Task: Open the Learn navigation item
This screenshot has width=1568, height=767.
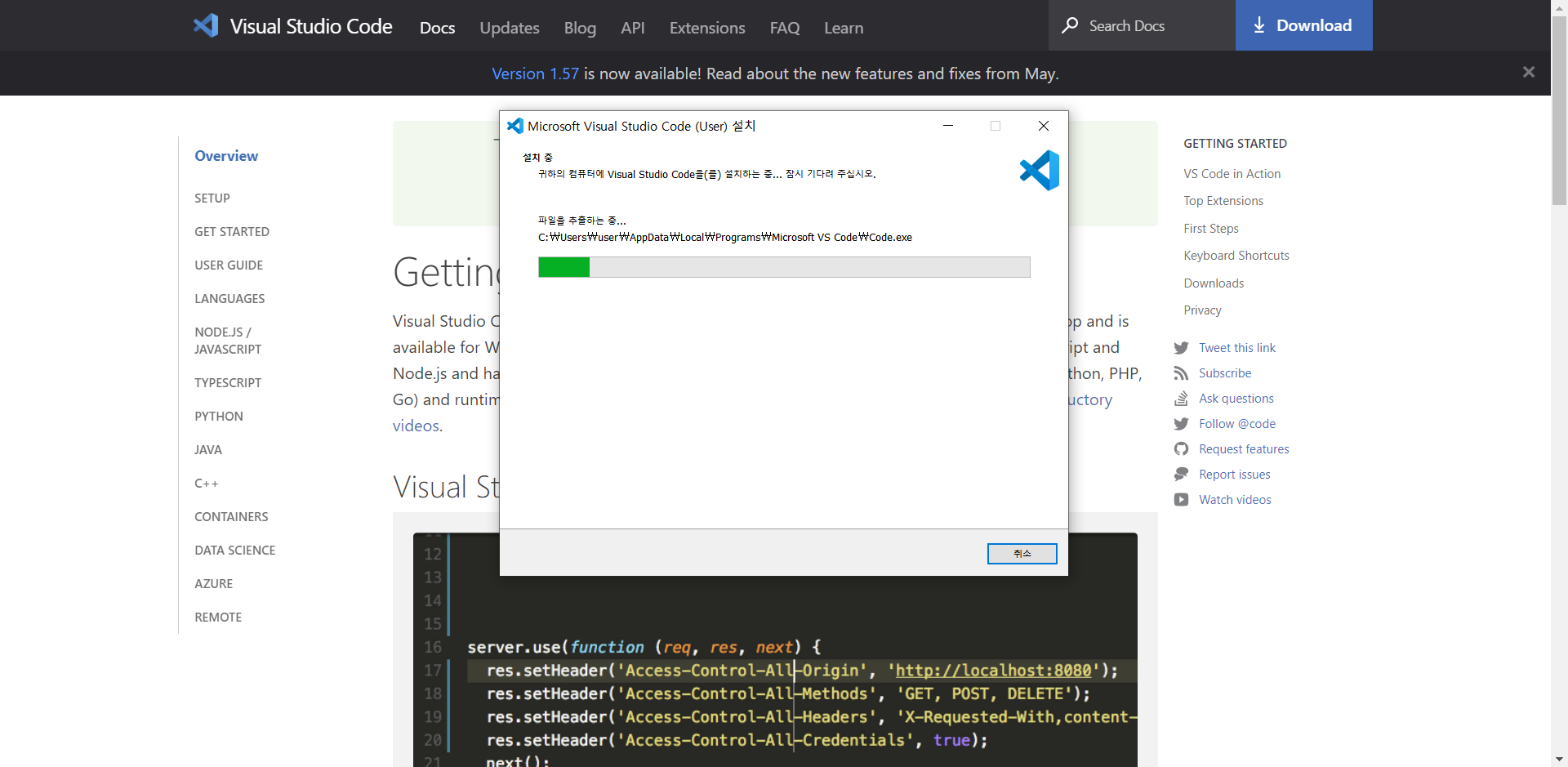Action: point(844,28)
